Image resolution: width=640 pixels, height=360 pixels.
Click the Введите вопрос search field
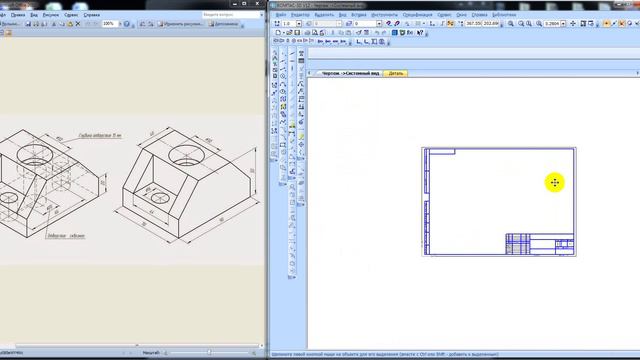[231, 15]
